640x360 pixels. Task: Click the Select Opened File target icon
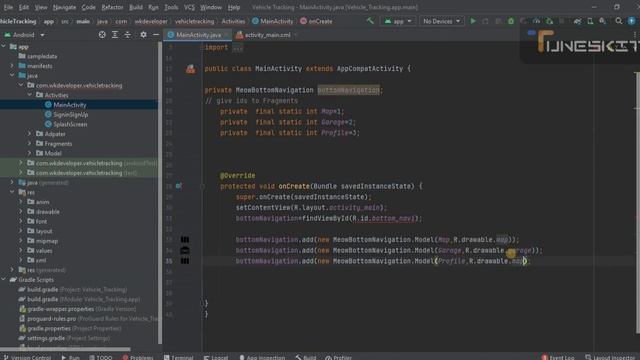102,35
